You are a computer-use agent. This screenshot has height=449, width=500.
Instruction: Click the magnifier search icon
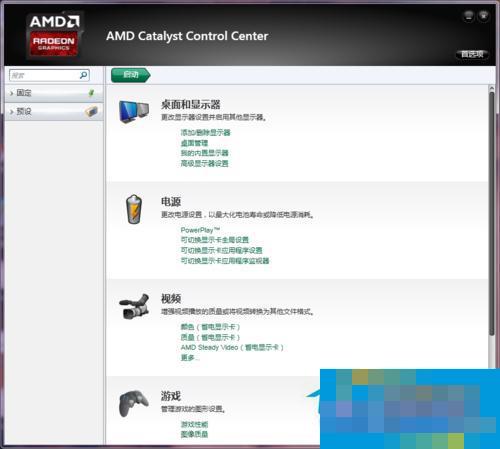(84, 75)
